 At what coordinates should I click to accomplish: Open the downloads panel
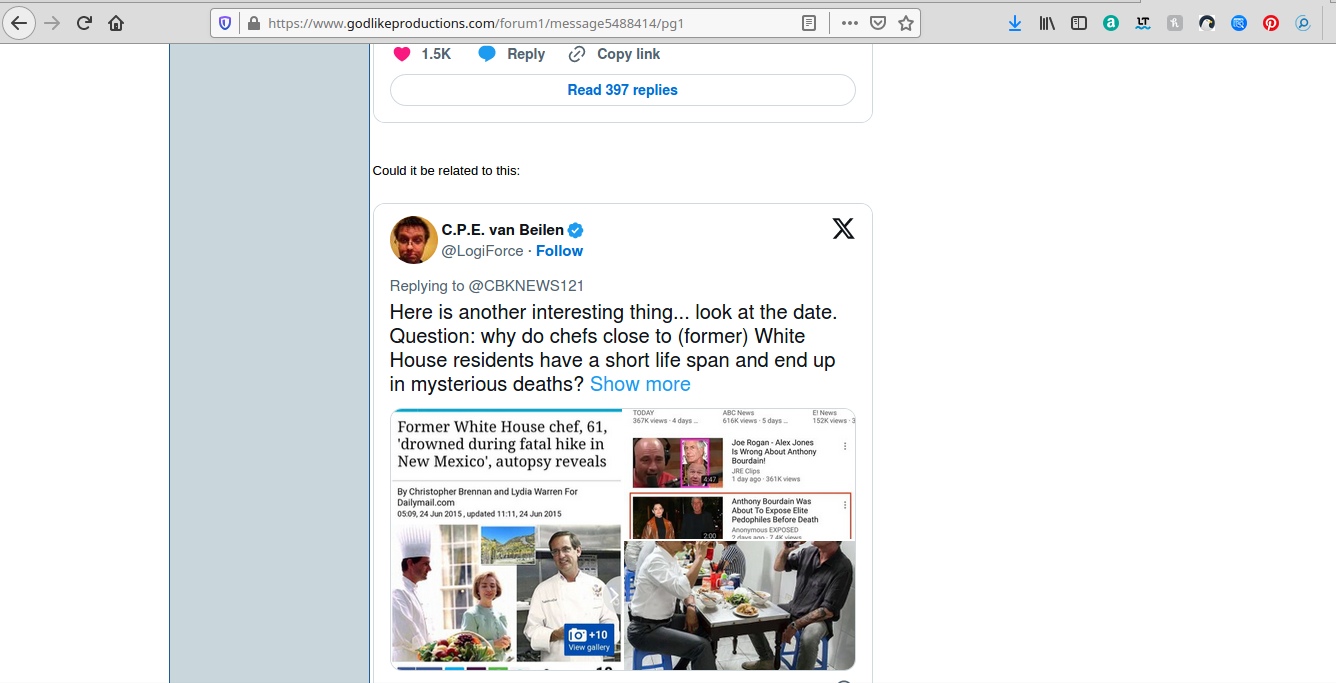(x=1015, y=23)
